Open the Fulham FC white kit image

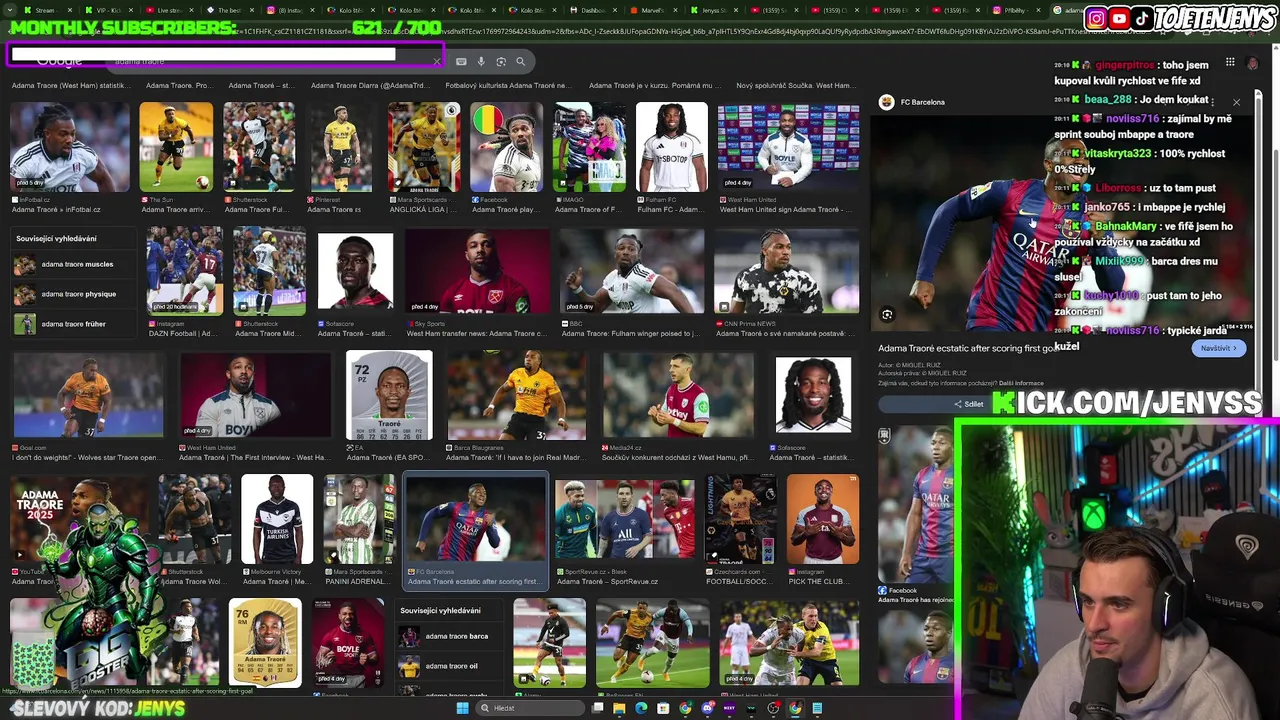point(671,147)
